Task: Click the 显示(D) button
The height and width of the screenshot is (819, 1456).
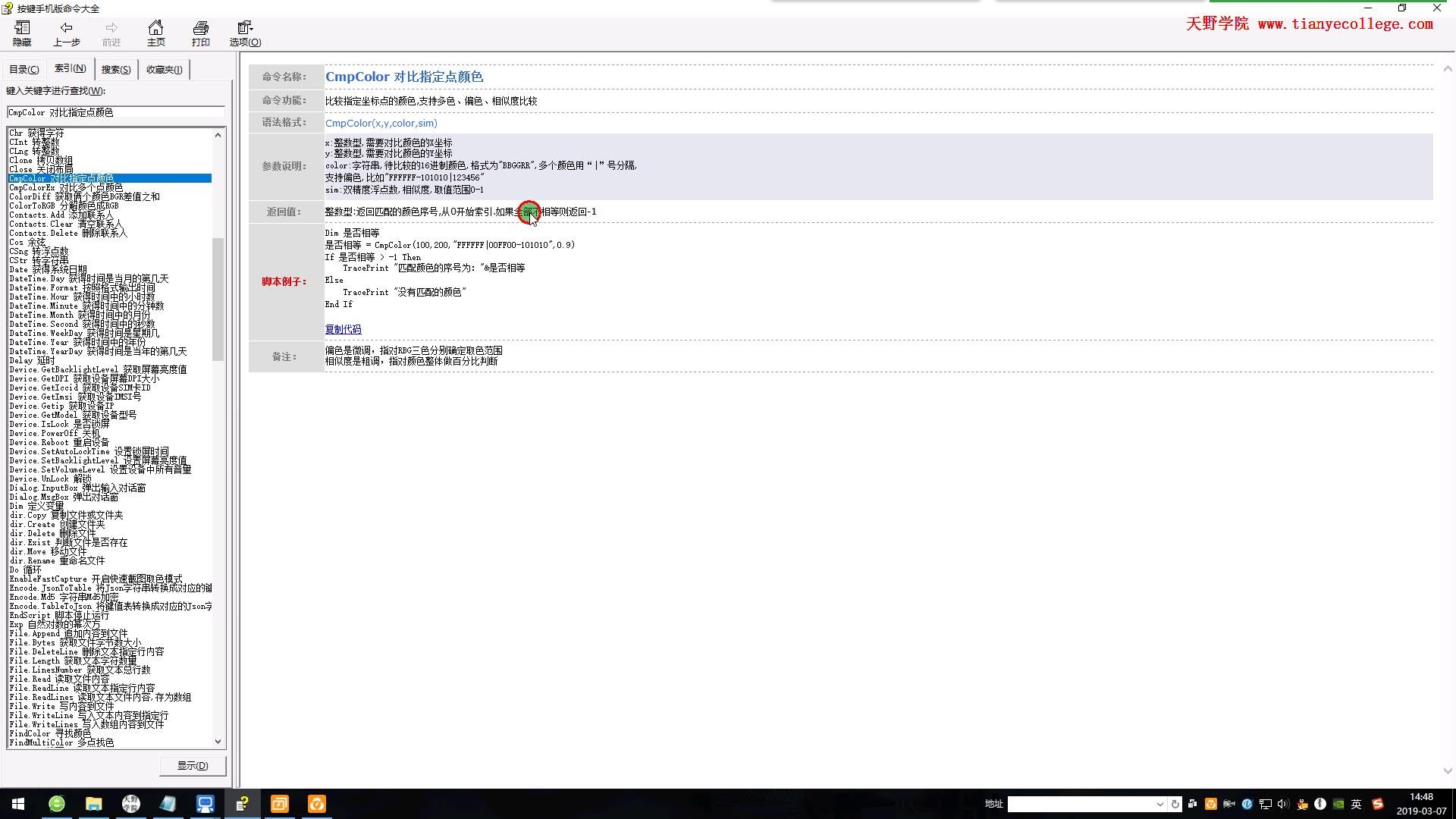Action: point(193,766)
